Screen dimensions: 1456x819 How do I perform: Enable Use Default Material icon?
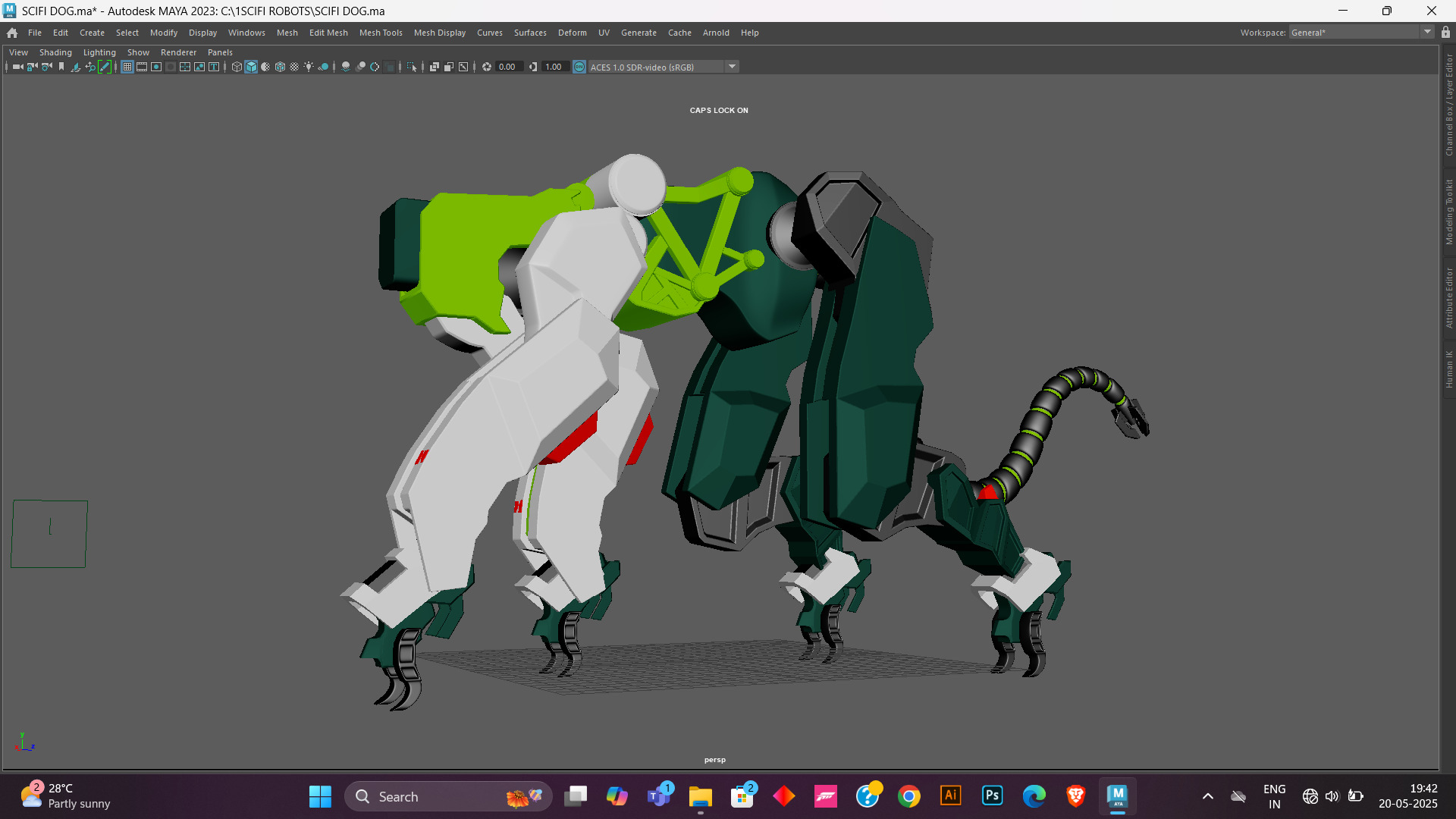265,67
